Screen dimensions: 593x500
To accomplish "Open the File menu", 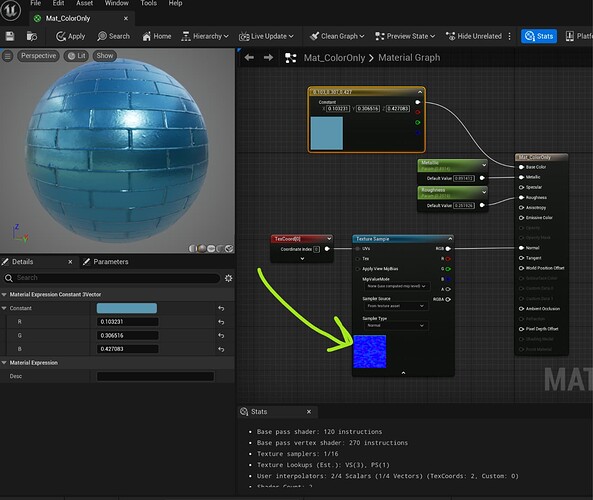I will click(36, 3).
